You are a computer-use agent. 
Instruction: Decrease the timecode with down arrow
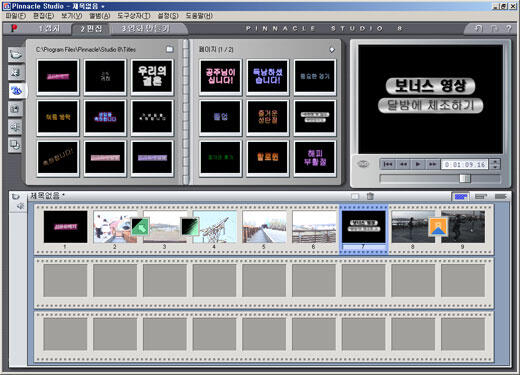[495, 167]
